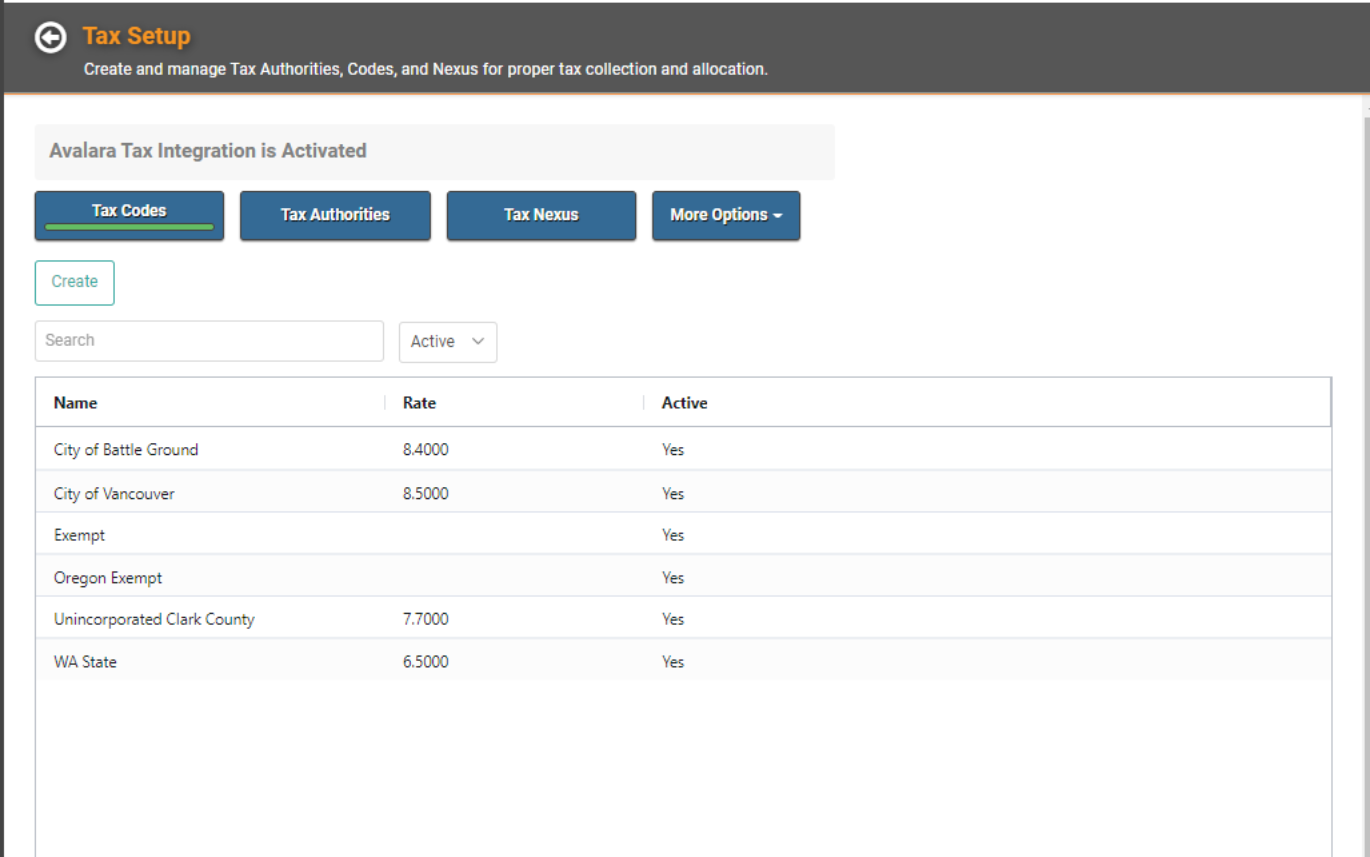Click the 8.4000 rate value
This screenshot has width=1370, height=857.
click(x=426, y=450)
